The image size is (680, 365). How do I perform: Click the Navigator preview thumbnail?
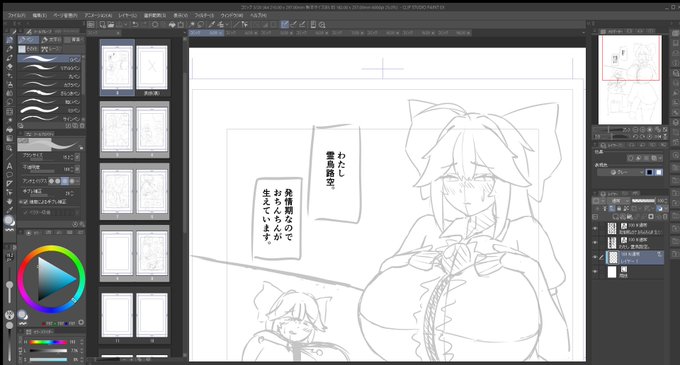click(630, 80)
